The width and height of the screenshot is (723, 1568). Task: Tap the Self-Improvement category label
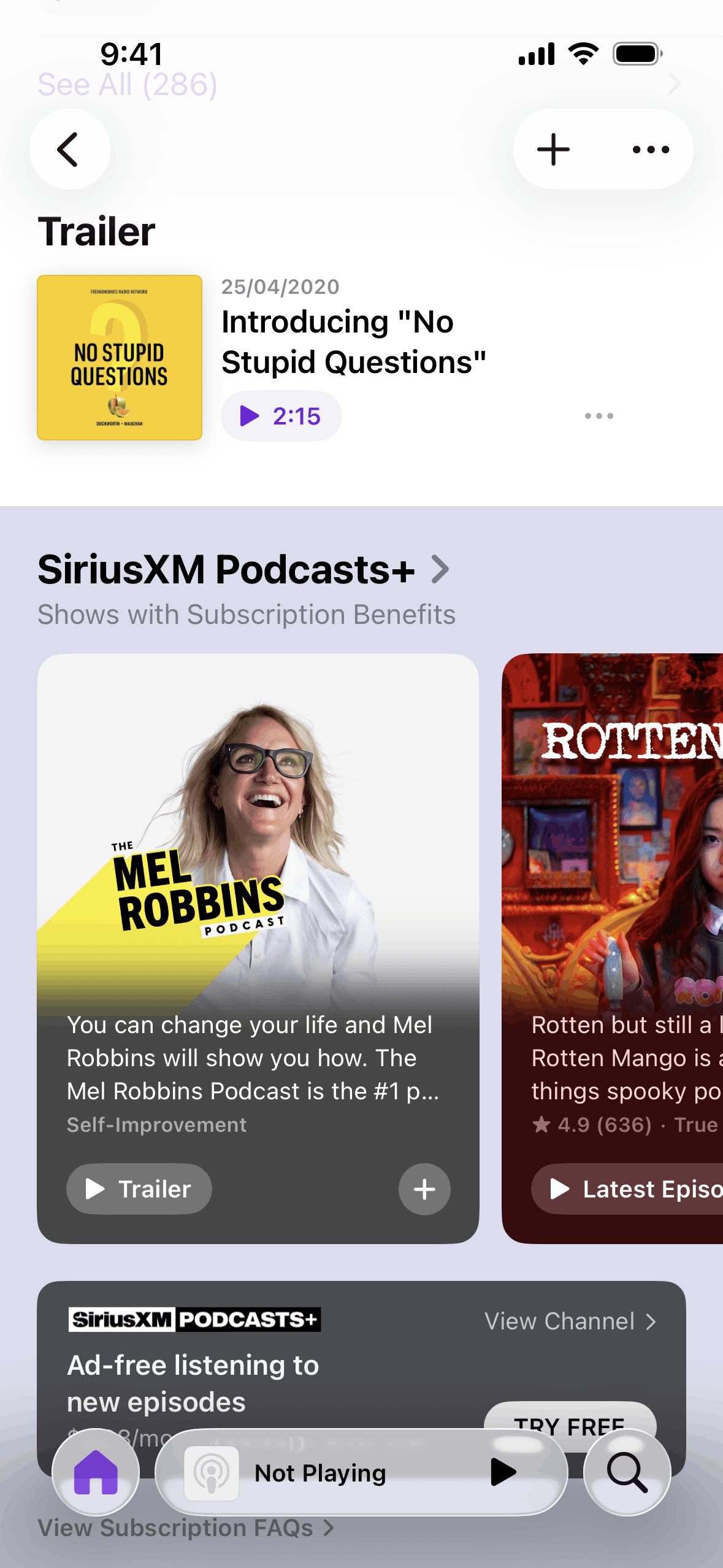point(156,1124)
